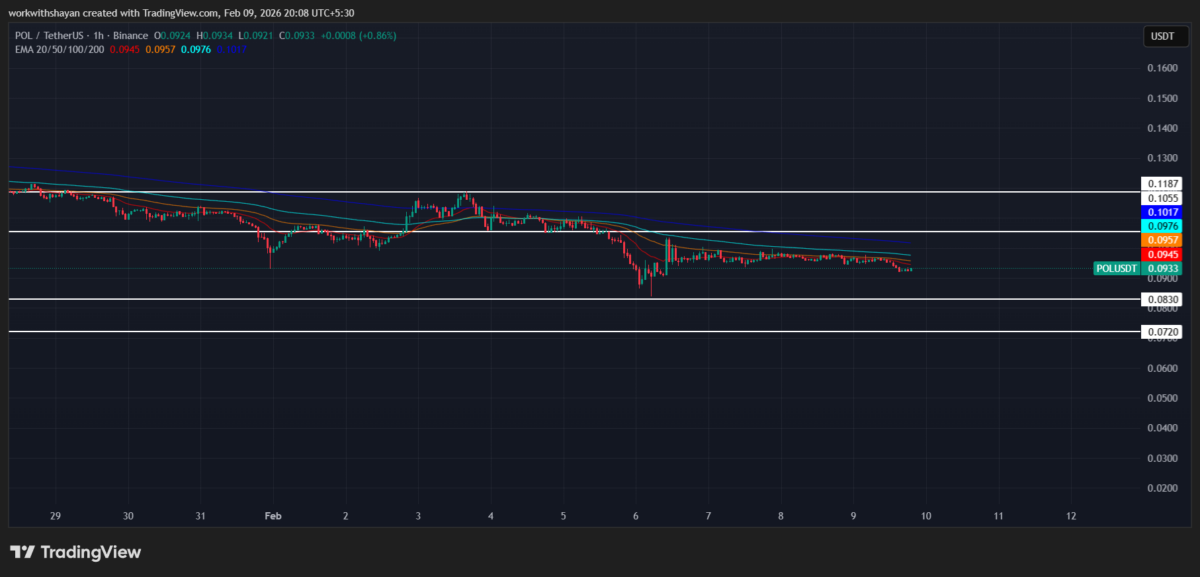The width and height of the screenshot is (1200, 577).
Task: Click the 0.1187 resistance price label
Action: [x=1163, y=183]
